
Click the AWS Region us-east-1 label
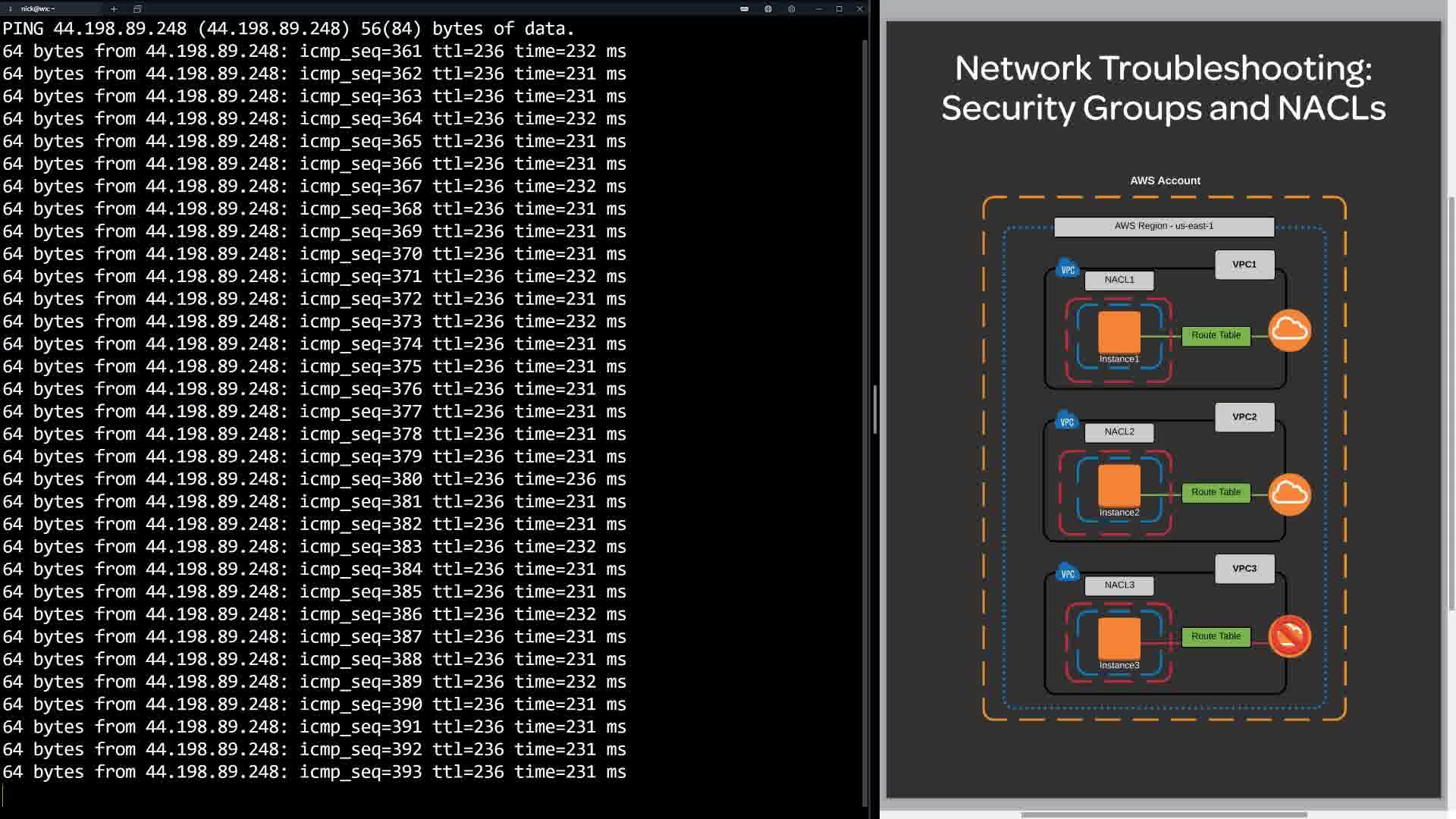point(1163,226)
